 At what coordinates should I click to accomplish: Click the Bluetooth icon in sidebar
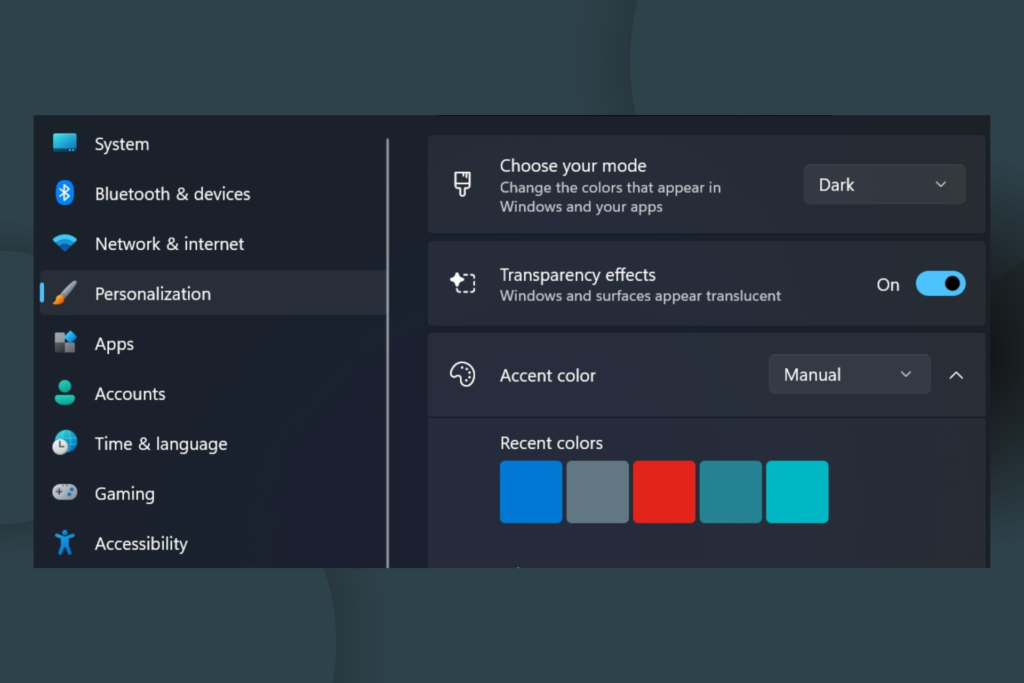pos(65,193)
